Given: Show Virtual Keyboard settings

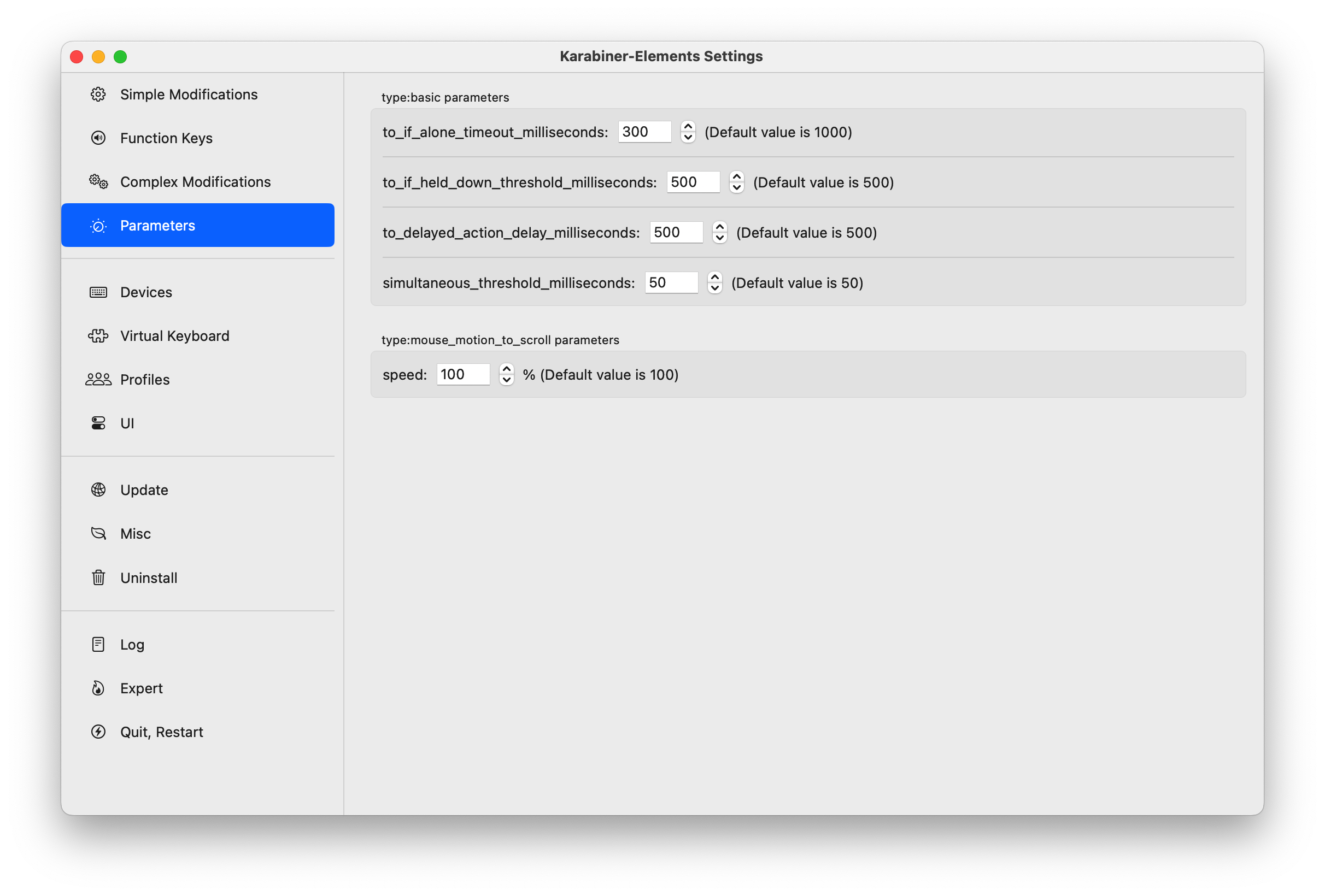Looking at the screenshot, I should [197, 337].
